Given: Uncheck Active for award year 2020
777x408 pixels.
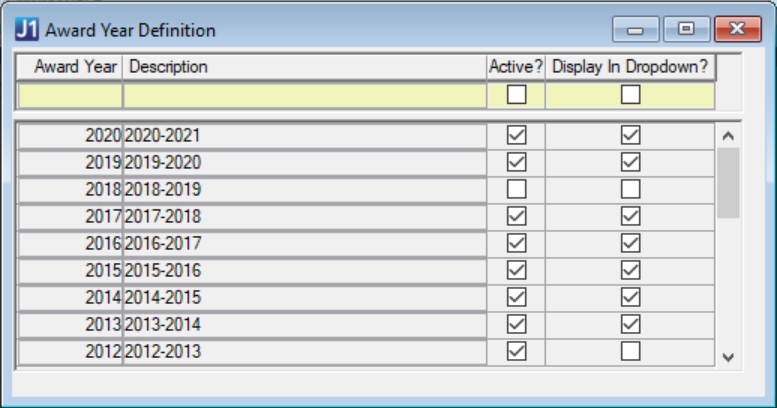Looking at the screenshot, I should tap(517, 135).
